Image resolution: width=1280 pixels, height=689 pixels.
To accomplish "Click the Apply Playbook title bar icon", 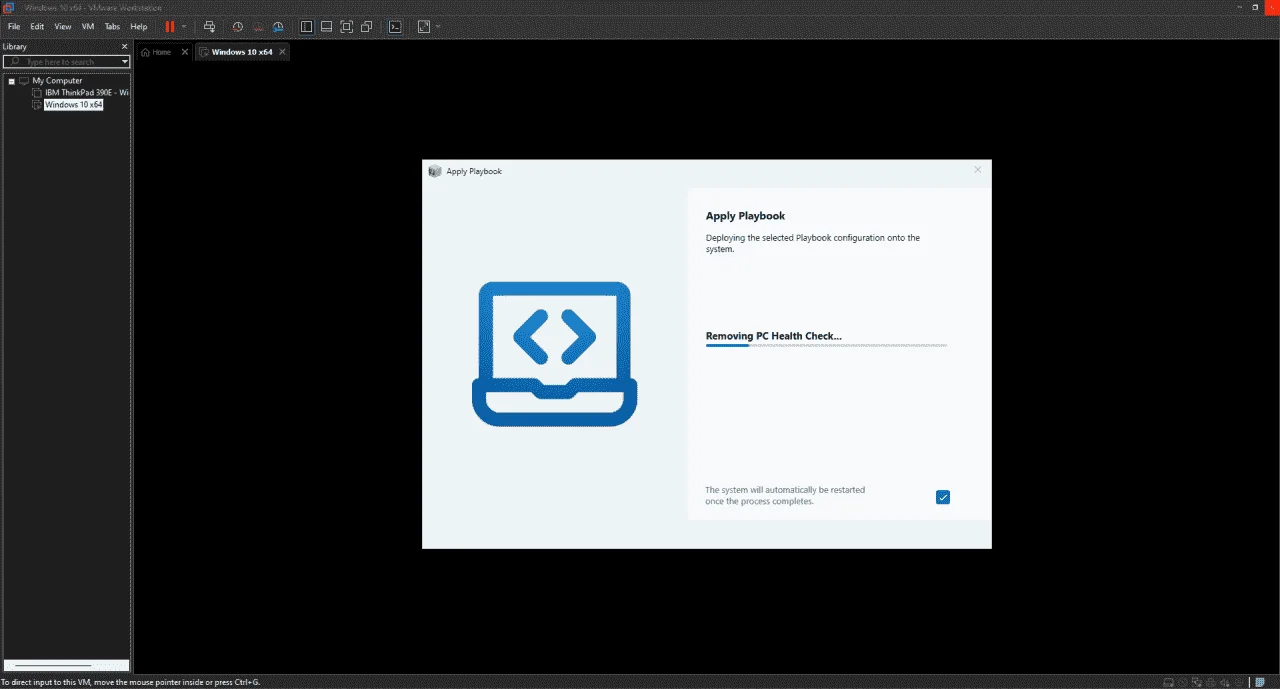I will (x=434, y=171).
